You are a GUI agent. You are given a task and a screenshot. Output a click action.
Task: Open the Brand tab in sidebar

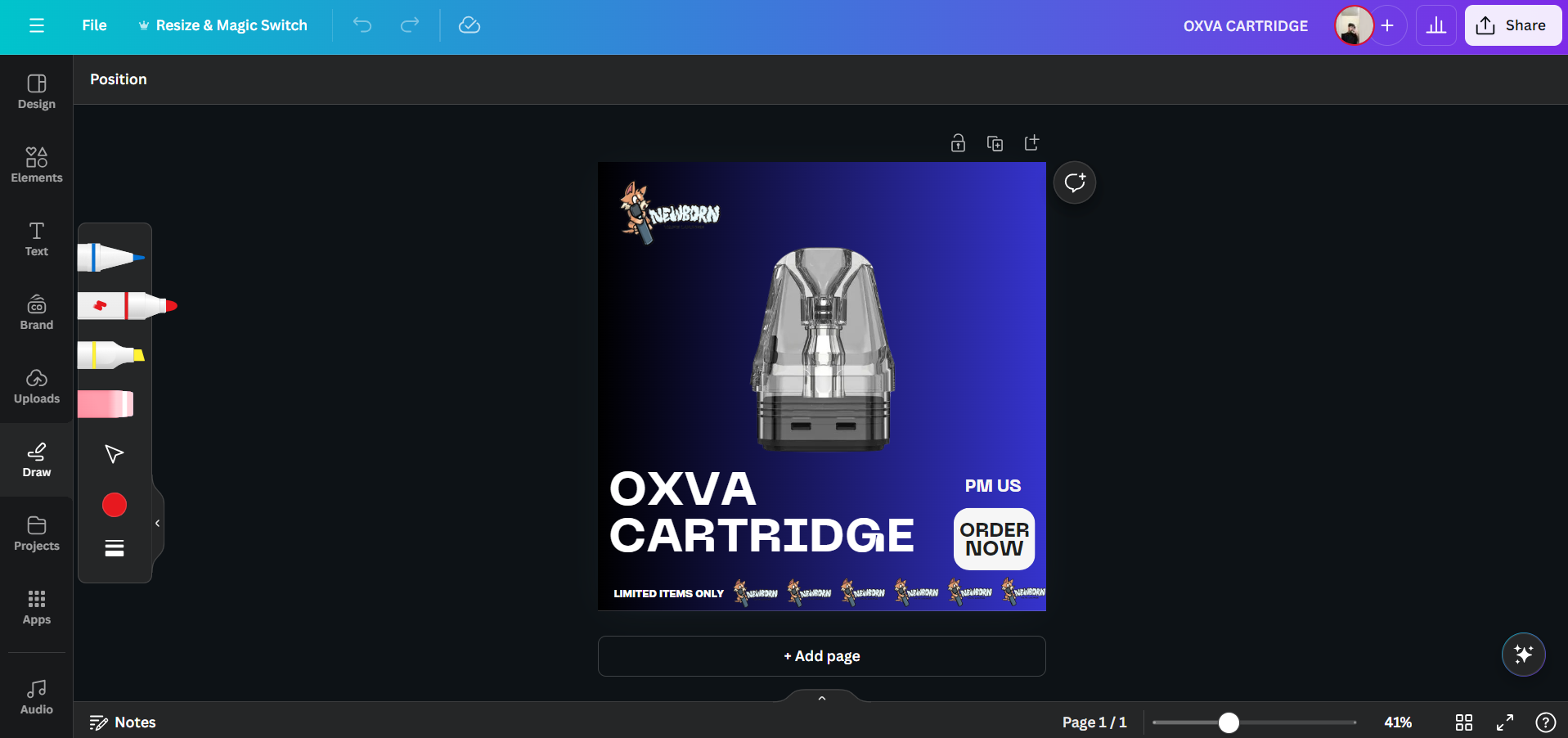click(37, 313)
